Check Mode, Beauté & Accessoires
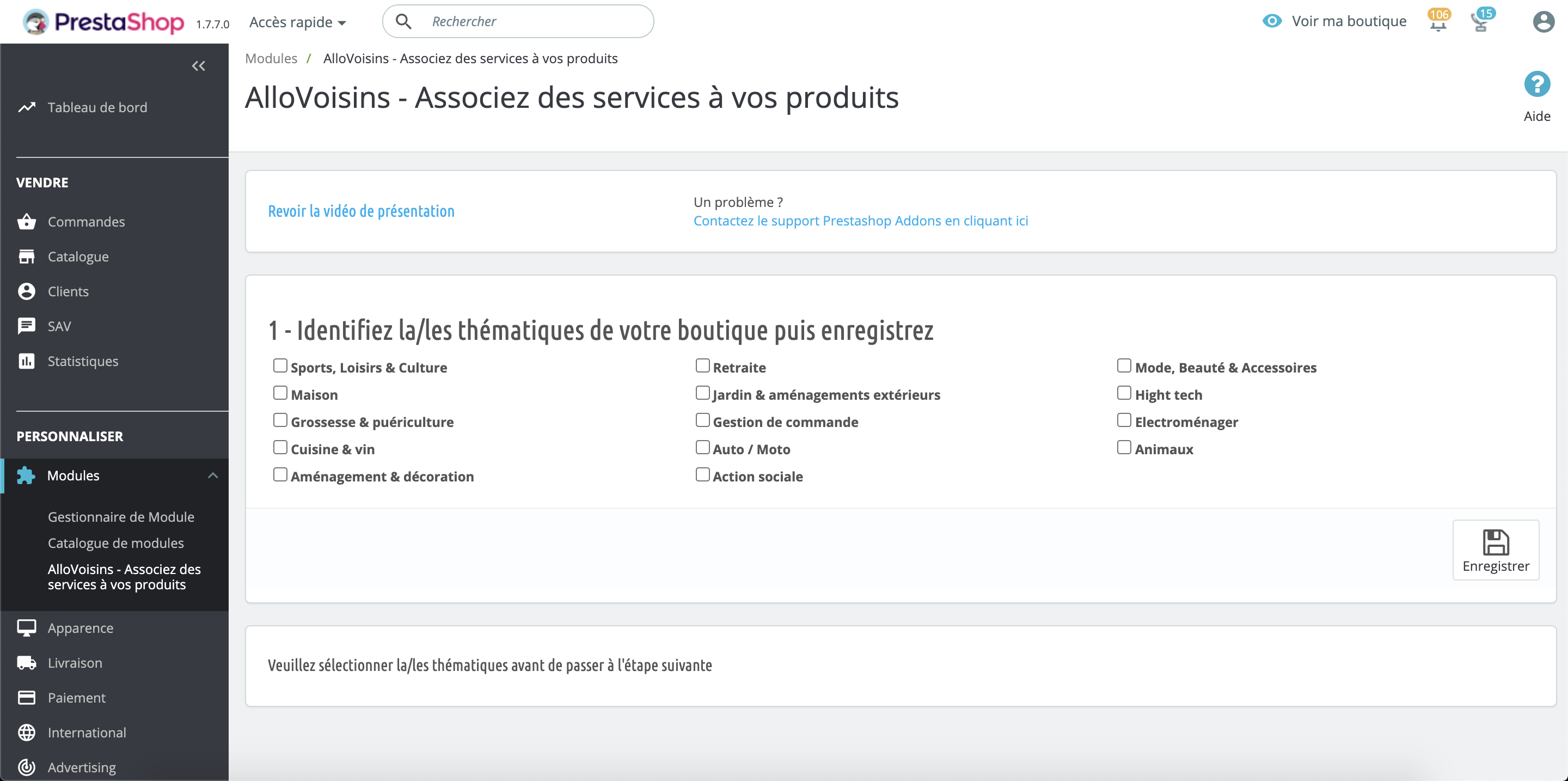Screen dimensions: 1568x781 1124,365
